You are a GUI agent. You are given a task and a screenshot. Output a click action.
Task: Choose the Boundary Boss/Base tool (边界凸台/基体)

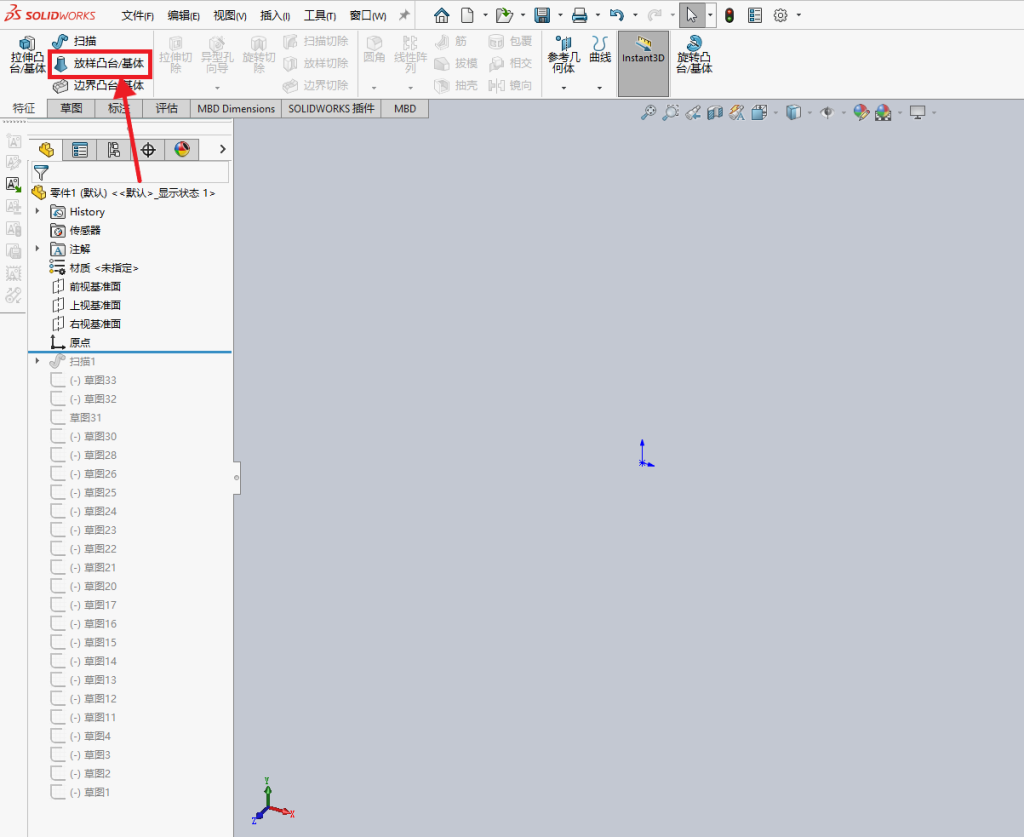99,86
